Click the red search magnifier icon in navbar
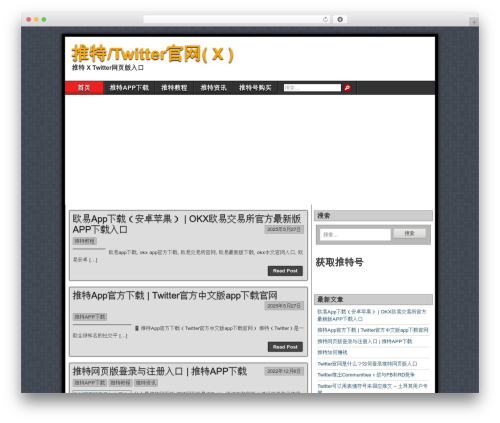The width and height of the screenshot is (500, 423). [347, 88]
